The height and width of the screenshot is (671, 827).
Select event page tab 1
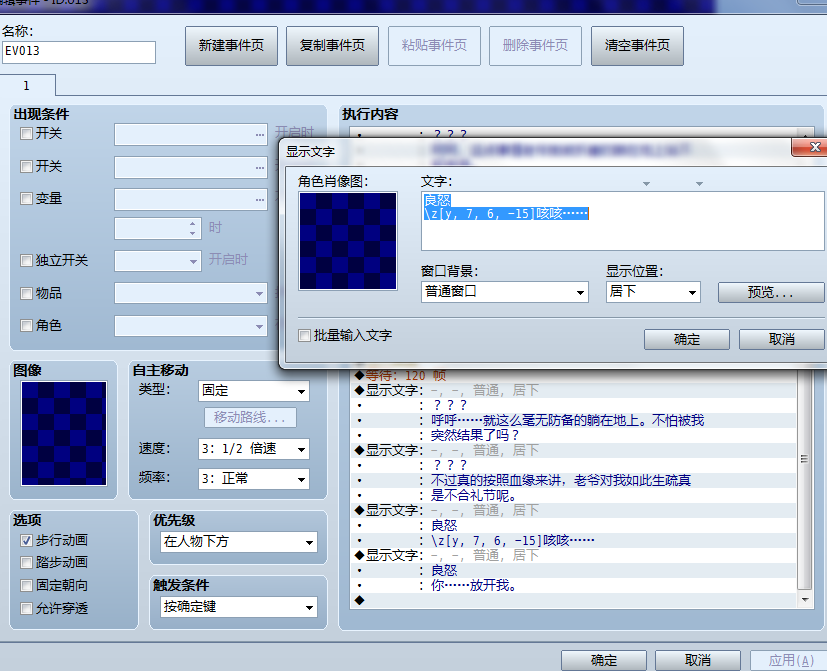tap(27, 85)
